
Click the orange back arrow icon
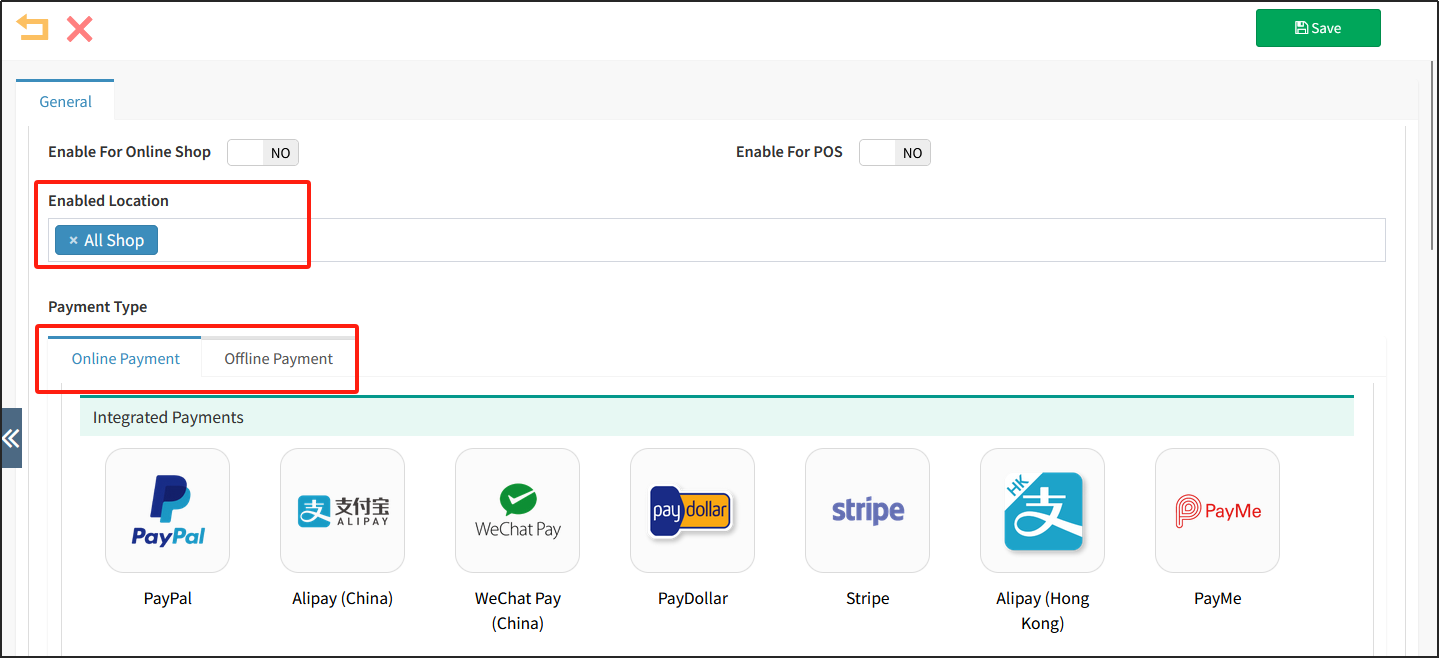click(x=32, y=28)
